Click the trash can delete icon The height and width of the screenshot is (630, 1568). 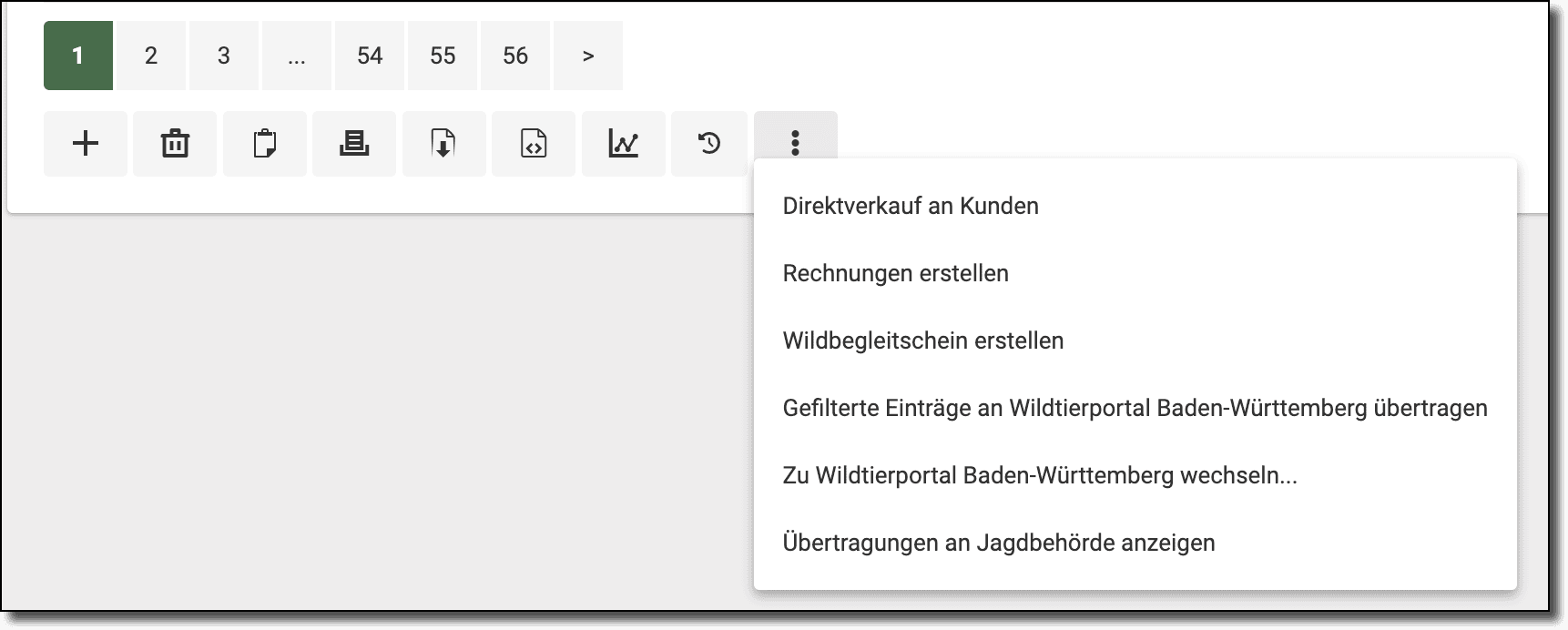tap(175, 144)
